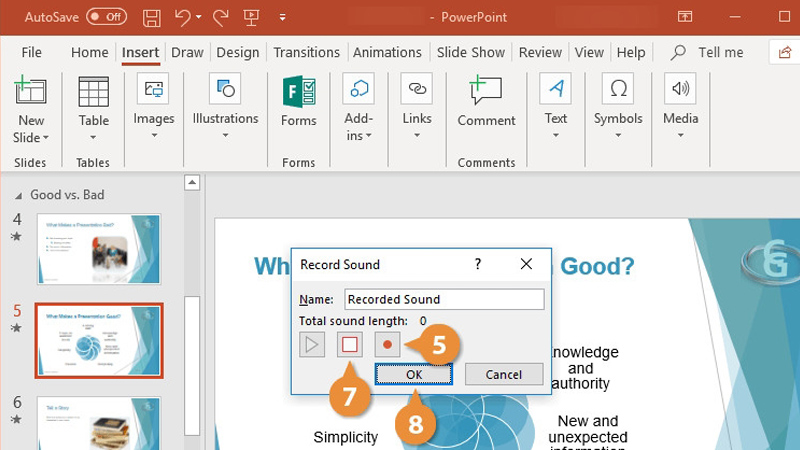Start presentation from beginning icon

pyautogui.click(x=252, y=17)
